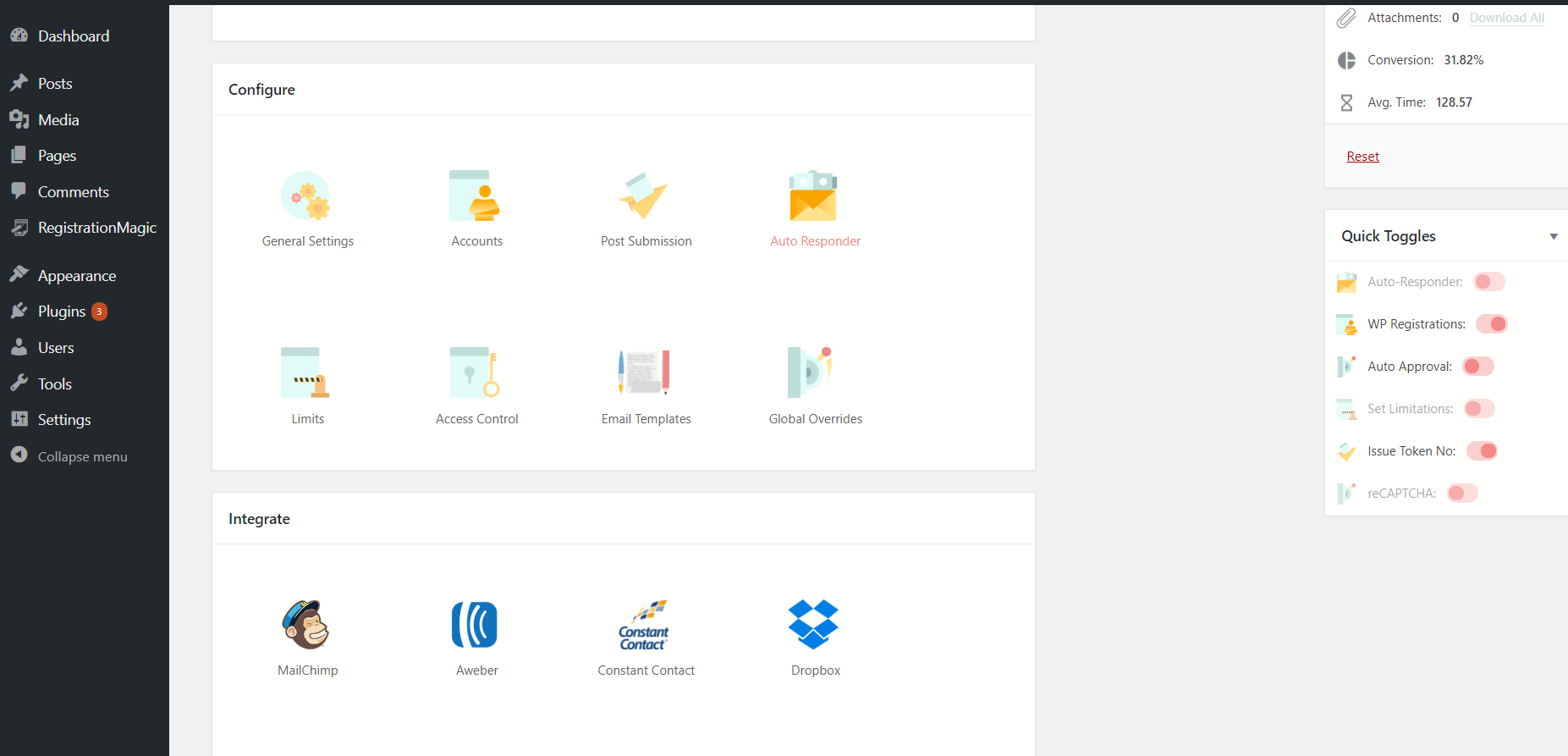The width and height of the screenshot is (1568, 756).
Task: Open the Limits barrier icon
Action: coord(305,372)
